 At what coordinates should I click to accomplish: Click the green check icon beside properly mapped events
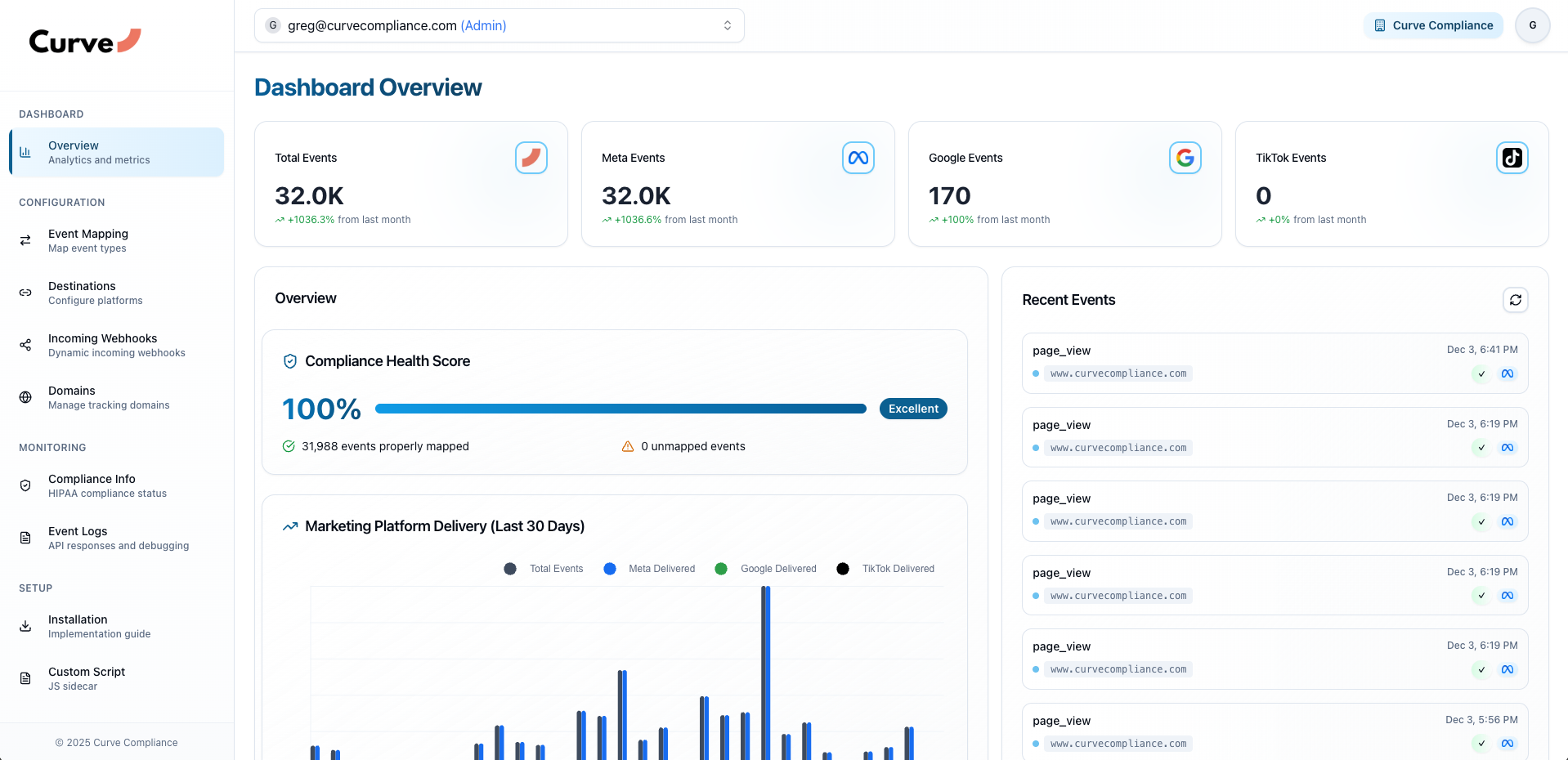(289, 446)
